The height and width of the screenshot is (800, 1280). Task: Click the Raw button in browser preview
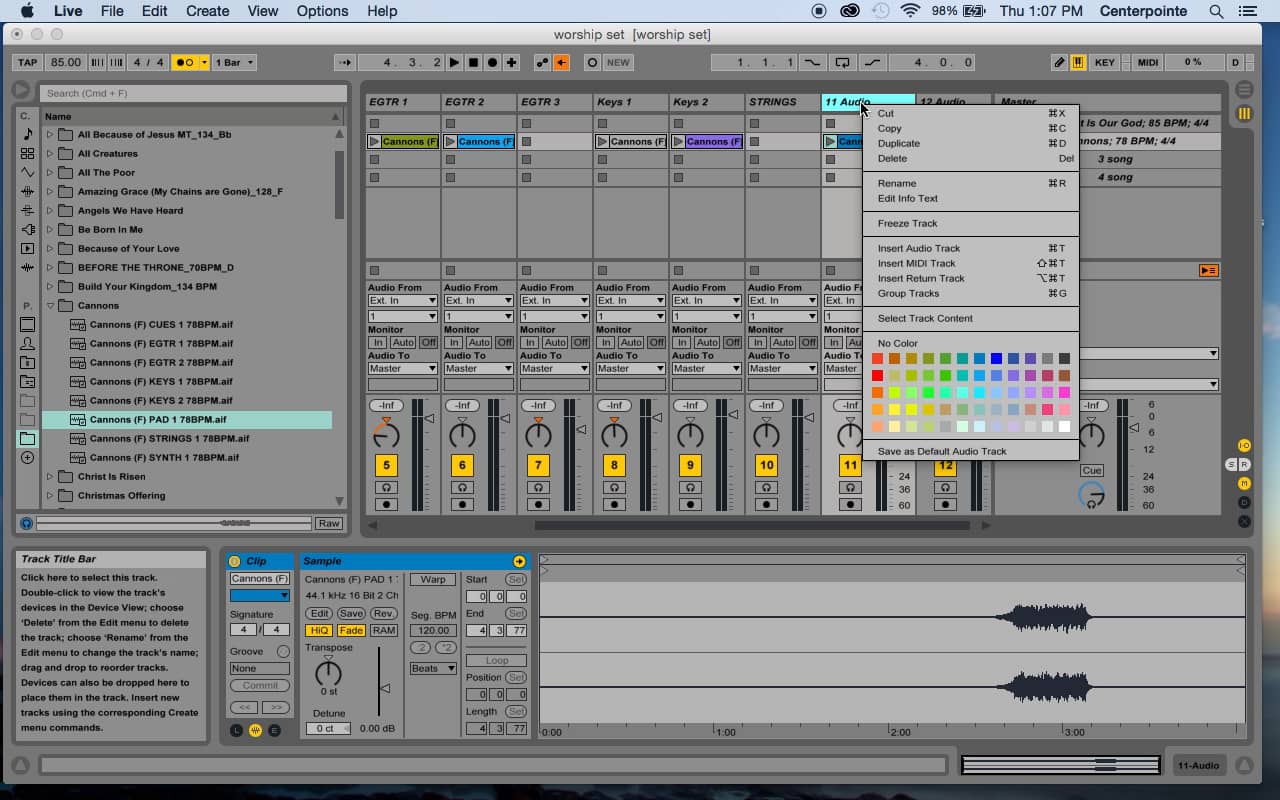pos(329,523)
